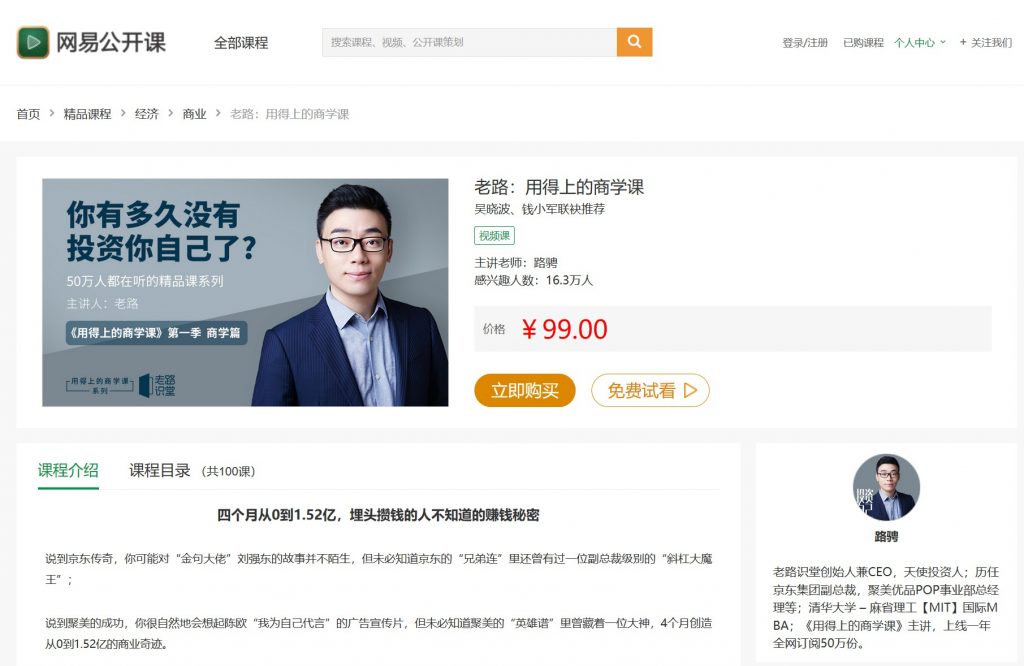1024x666 pixels.
Task: Expand the 经济 breadcrumb category
Action: (x=147, y=114)
